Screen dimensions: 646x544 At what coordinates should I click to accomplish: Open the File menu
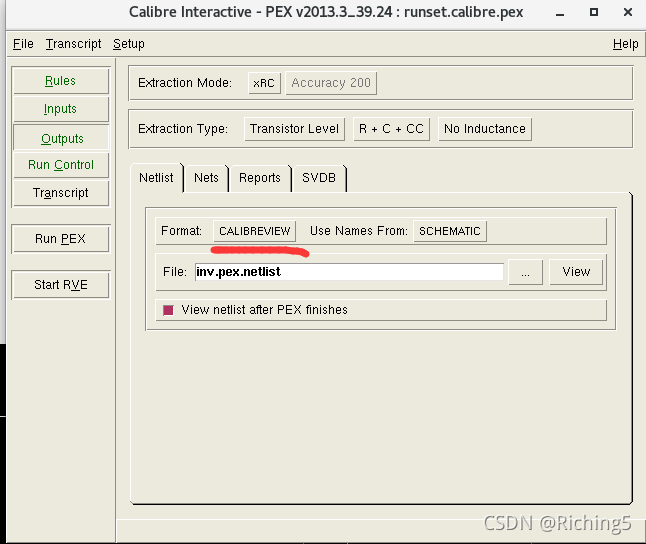click(23, 44)
